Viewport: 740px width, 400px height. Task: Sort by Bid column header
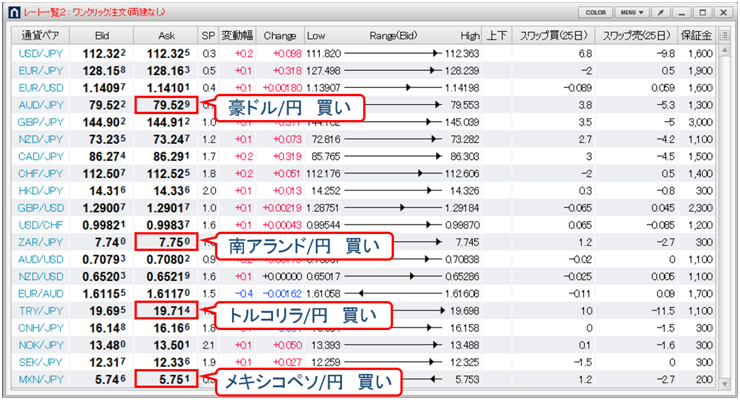(101, 35)
